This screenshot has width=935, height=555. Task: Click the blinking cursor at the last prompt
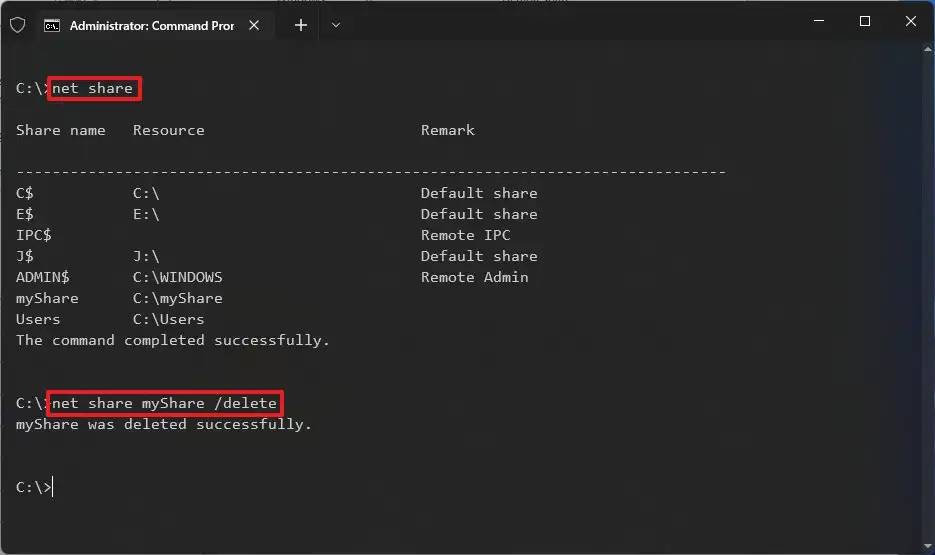tap(53, 487)
